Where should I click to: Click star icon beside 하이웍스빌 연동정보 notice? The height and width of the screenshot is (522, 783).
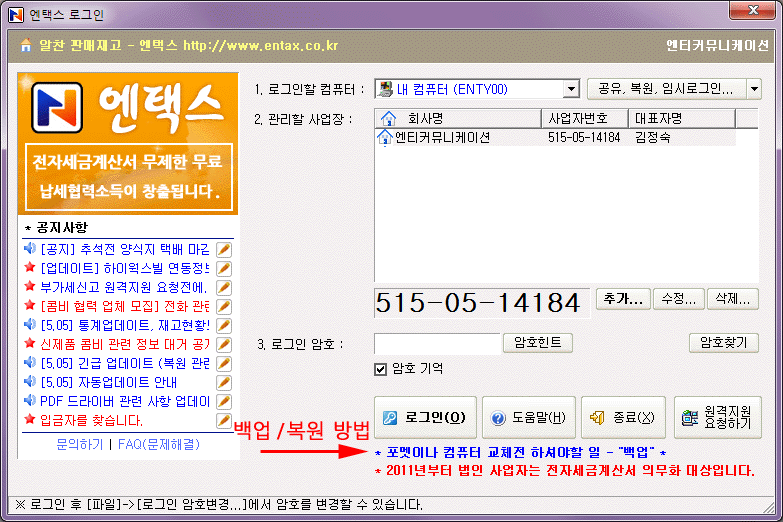pos(30,267)
